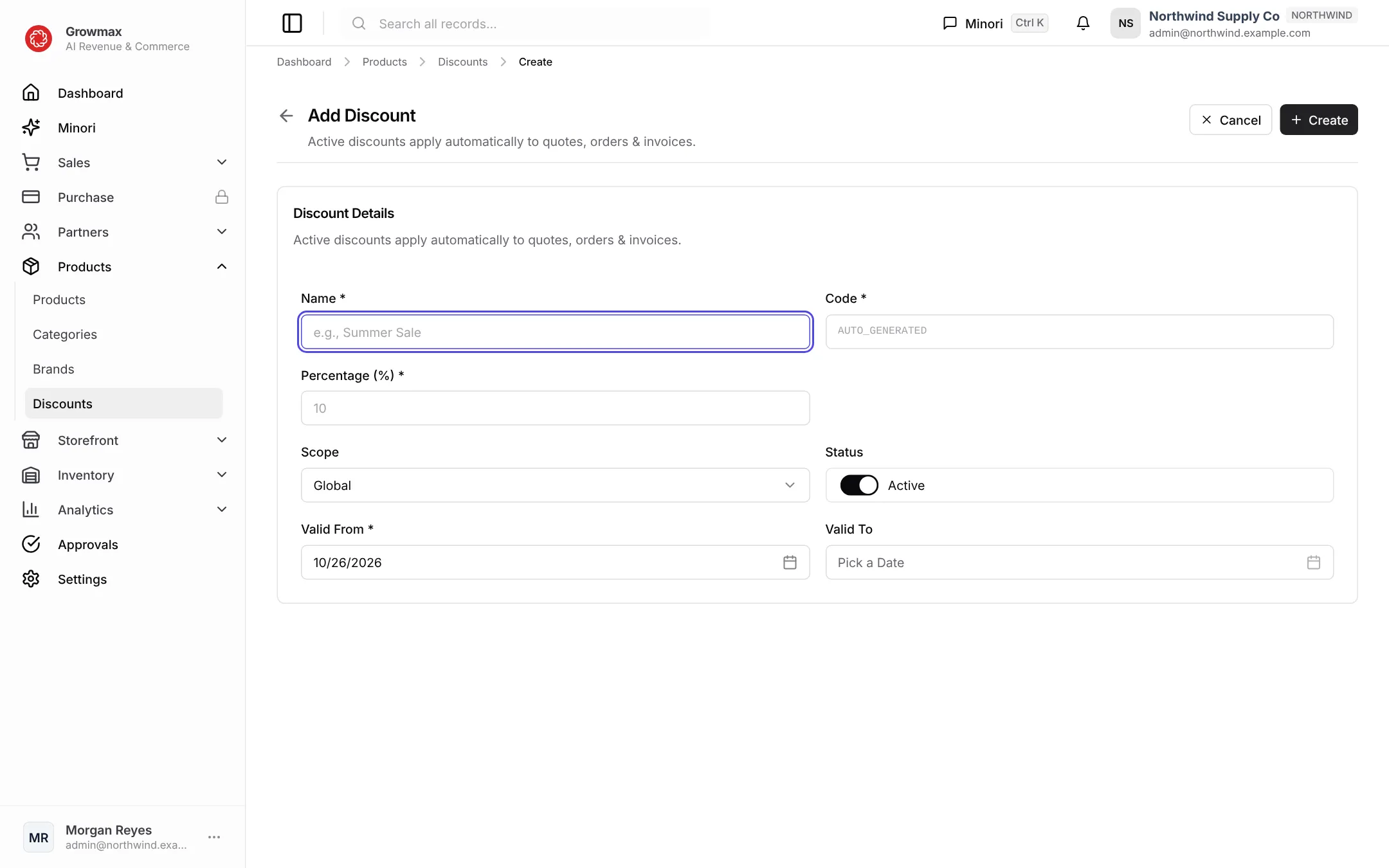
Task: Expand the Analytics menu chevron
Action: click(x=222, y=509)
